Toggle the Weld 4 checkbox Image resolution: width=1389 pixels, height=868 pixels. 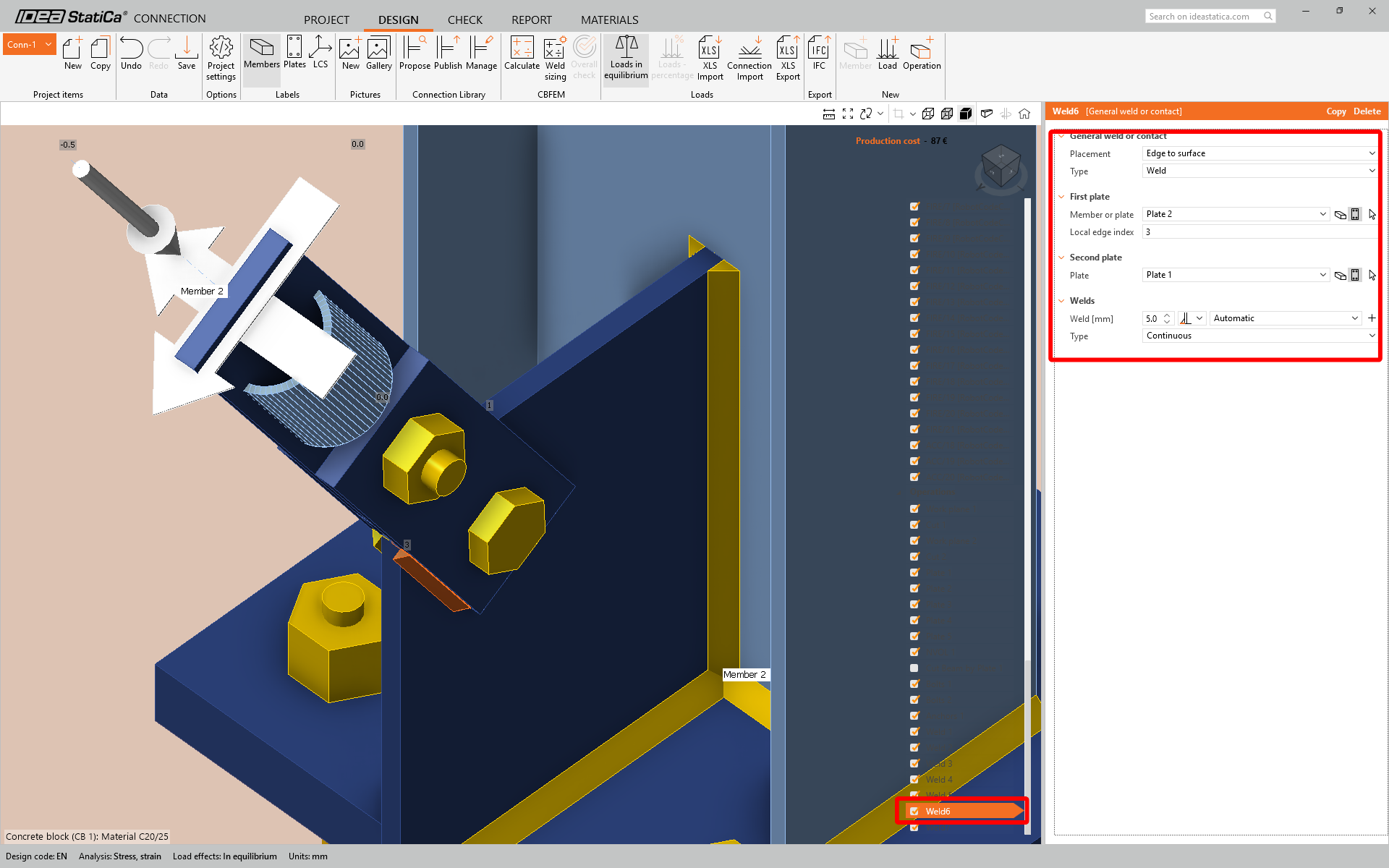coord(914,779)
